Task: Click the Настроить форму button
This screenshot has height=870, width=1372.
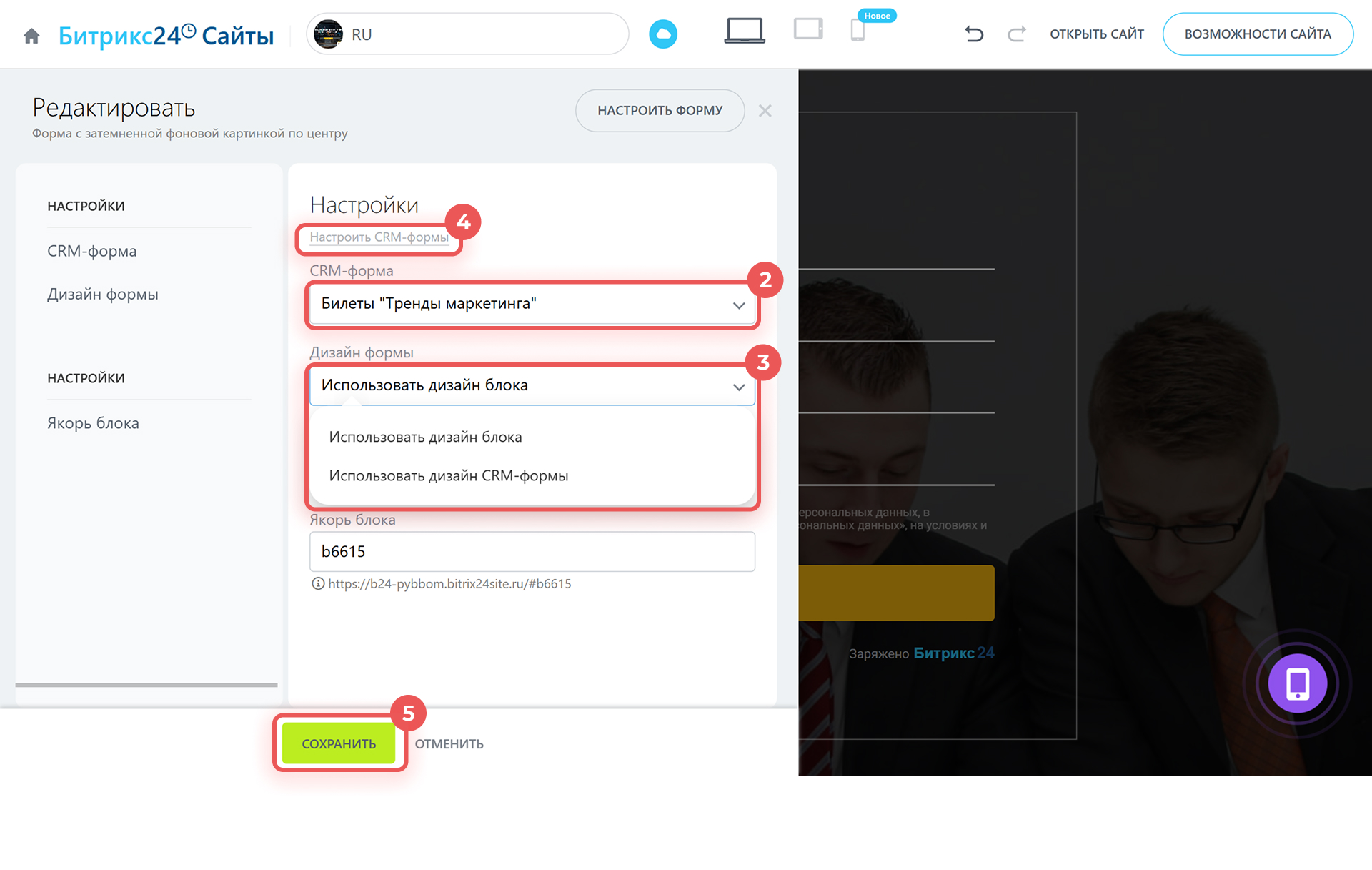Action: coord(659,111)
